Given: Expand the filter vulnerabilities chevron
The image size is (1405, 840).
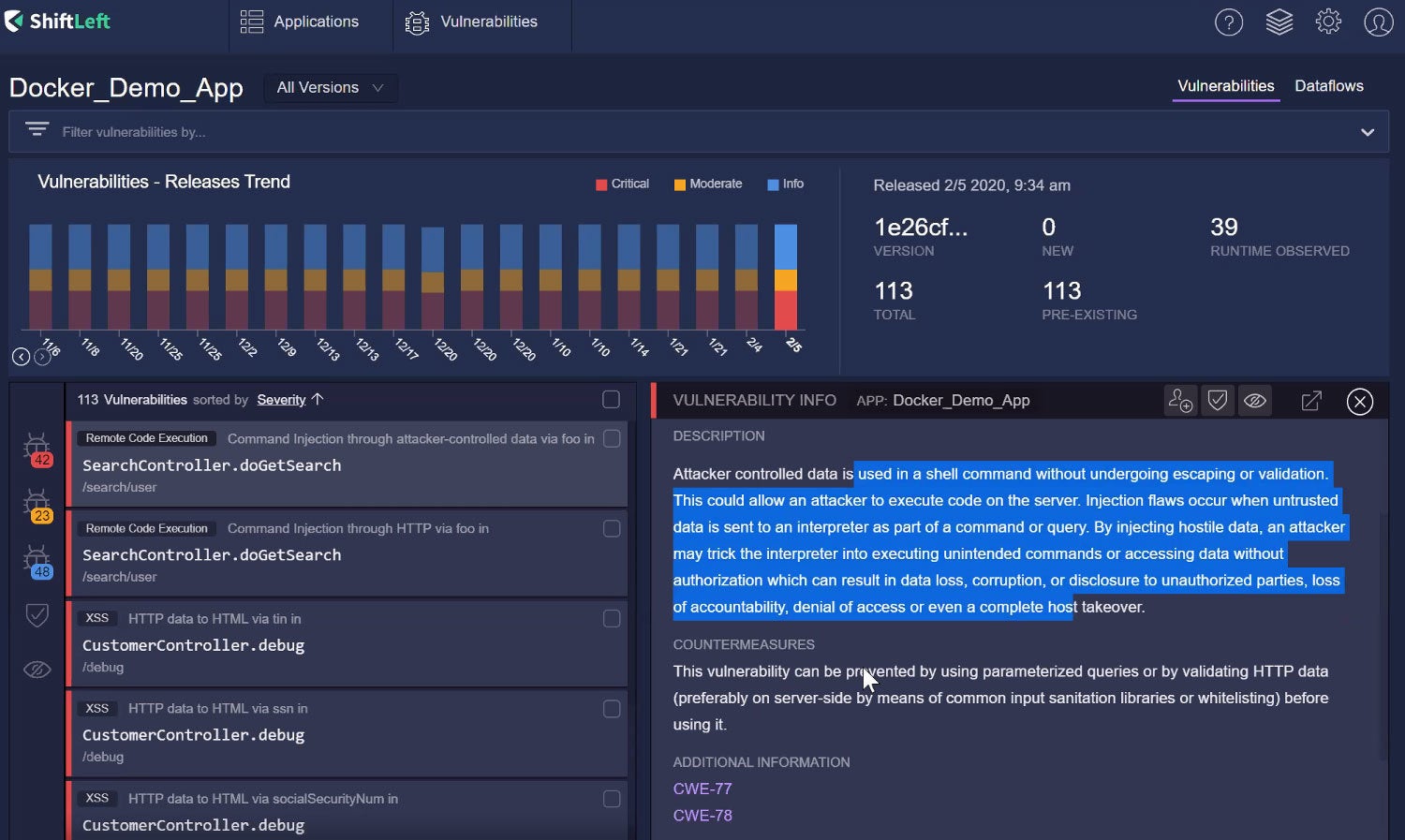Looking at the screenshot, I should 1368,132.
